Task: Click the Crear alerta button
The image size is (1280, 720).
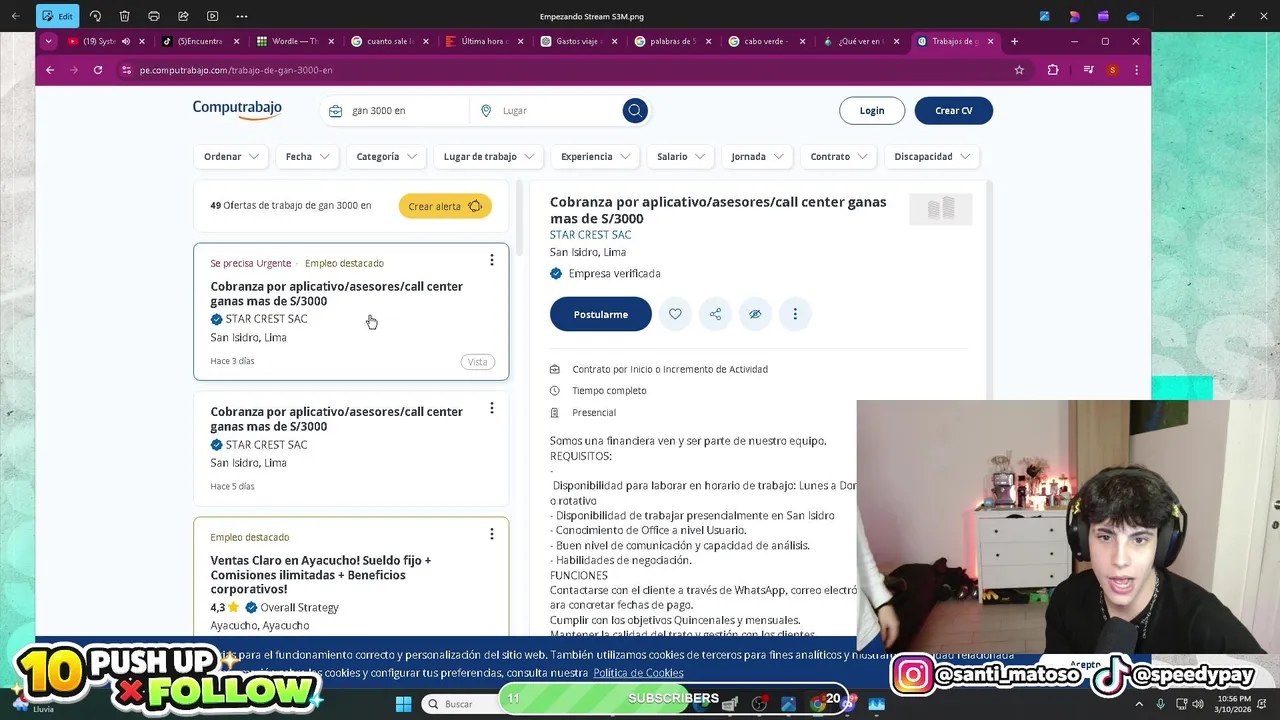Action: coord(445,206)
